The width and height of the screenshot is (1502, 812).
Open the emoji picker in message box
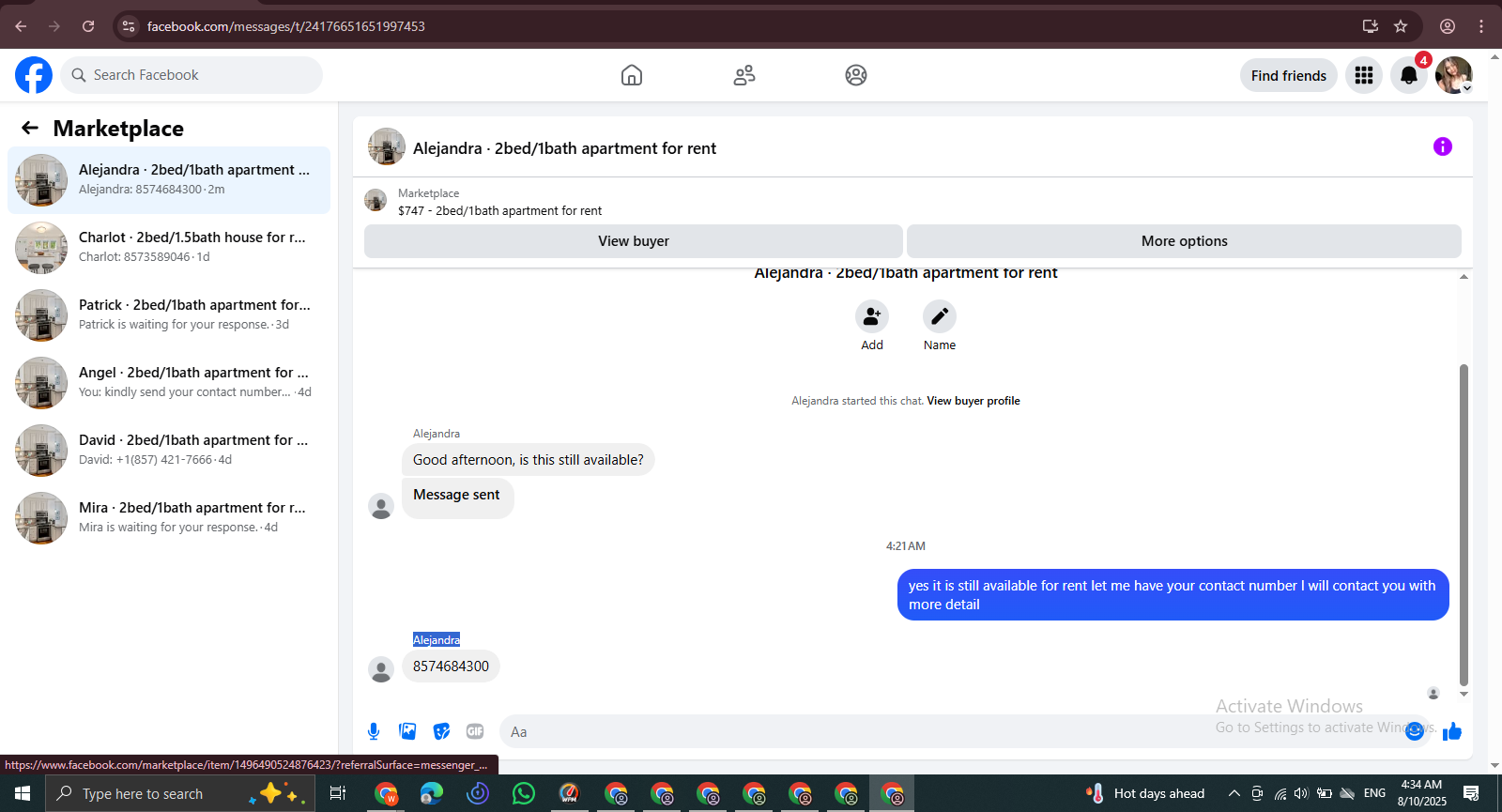pyautogui.click(x=1415, y=731)
